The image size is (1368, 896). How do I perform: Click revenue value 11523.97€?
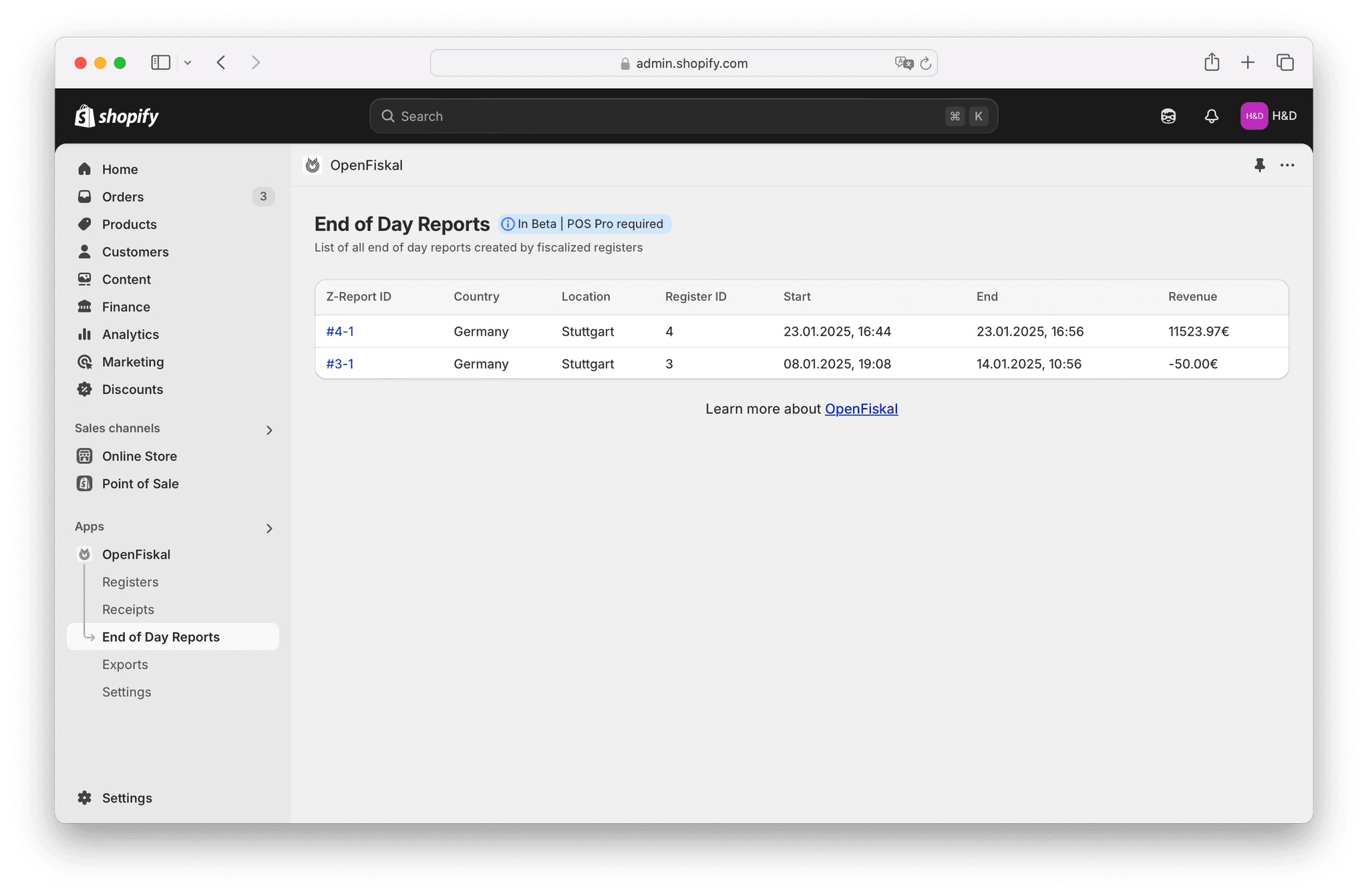(x=1198, y=331)
